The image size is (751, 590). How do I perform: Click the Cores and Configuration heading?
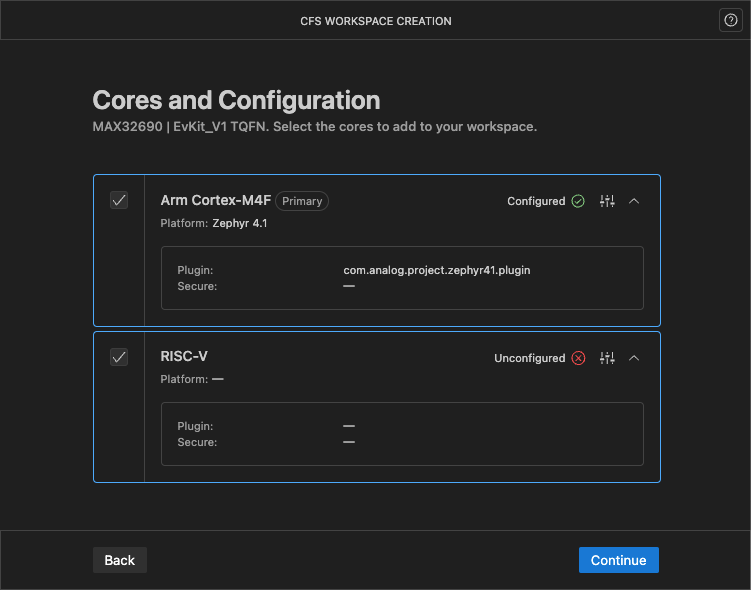click(x=236, y=101)
